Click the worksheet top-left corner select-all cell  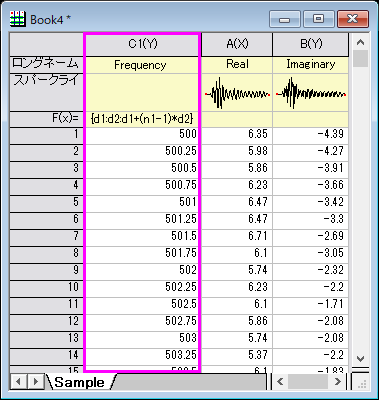click(46, 44)
